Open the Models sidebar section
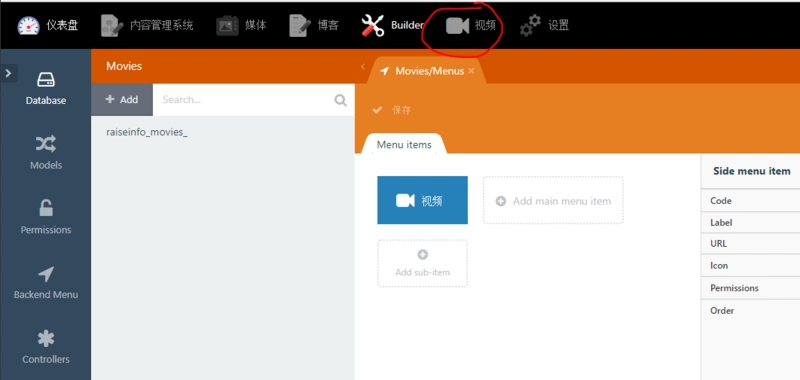Screen dimensions: 800x380 46,153
